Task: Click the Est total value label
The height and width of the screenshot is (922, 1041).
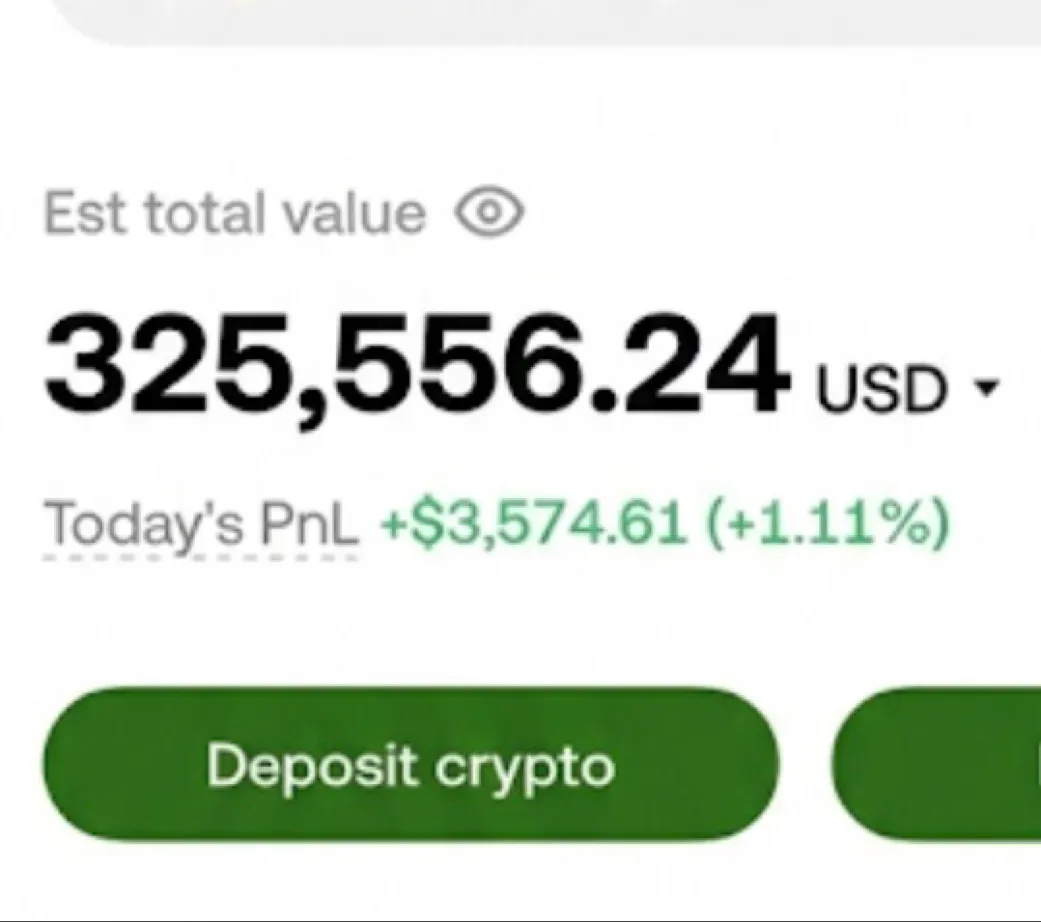Action: (x=236, y=214)
